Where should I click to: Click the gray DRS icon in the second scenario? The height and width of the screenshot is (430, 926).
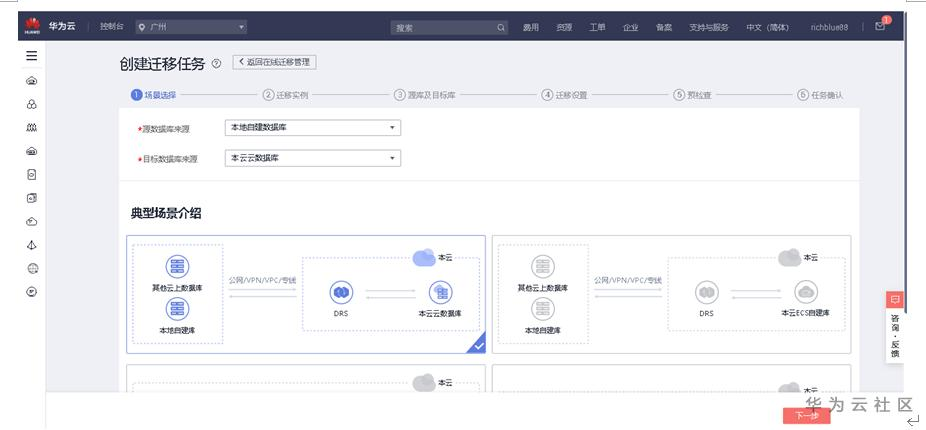(x=706, y=292)
